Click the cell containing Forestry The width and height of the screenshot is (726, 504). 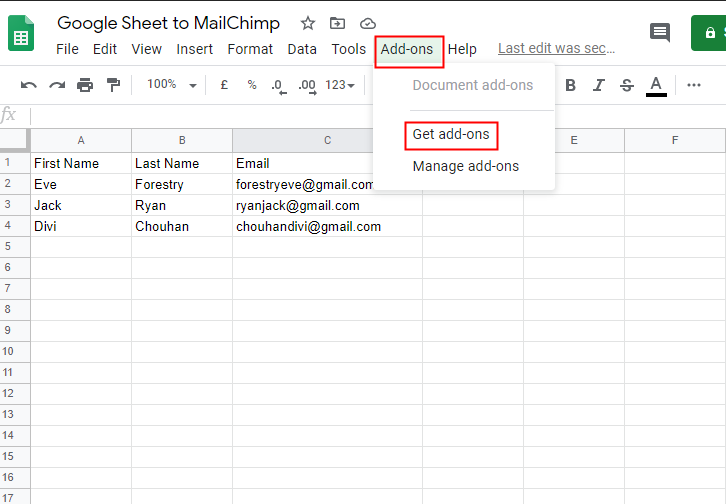[182, 184]
